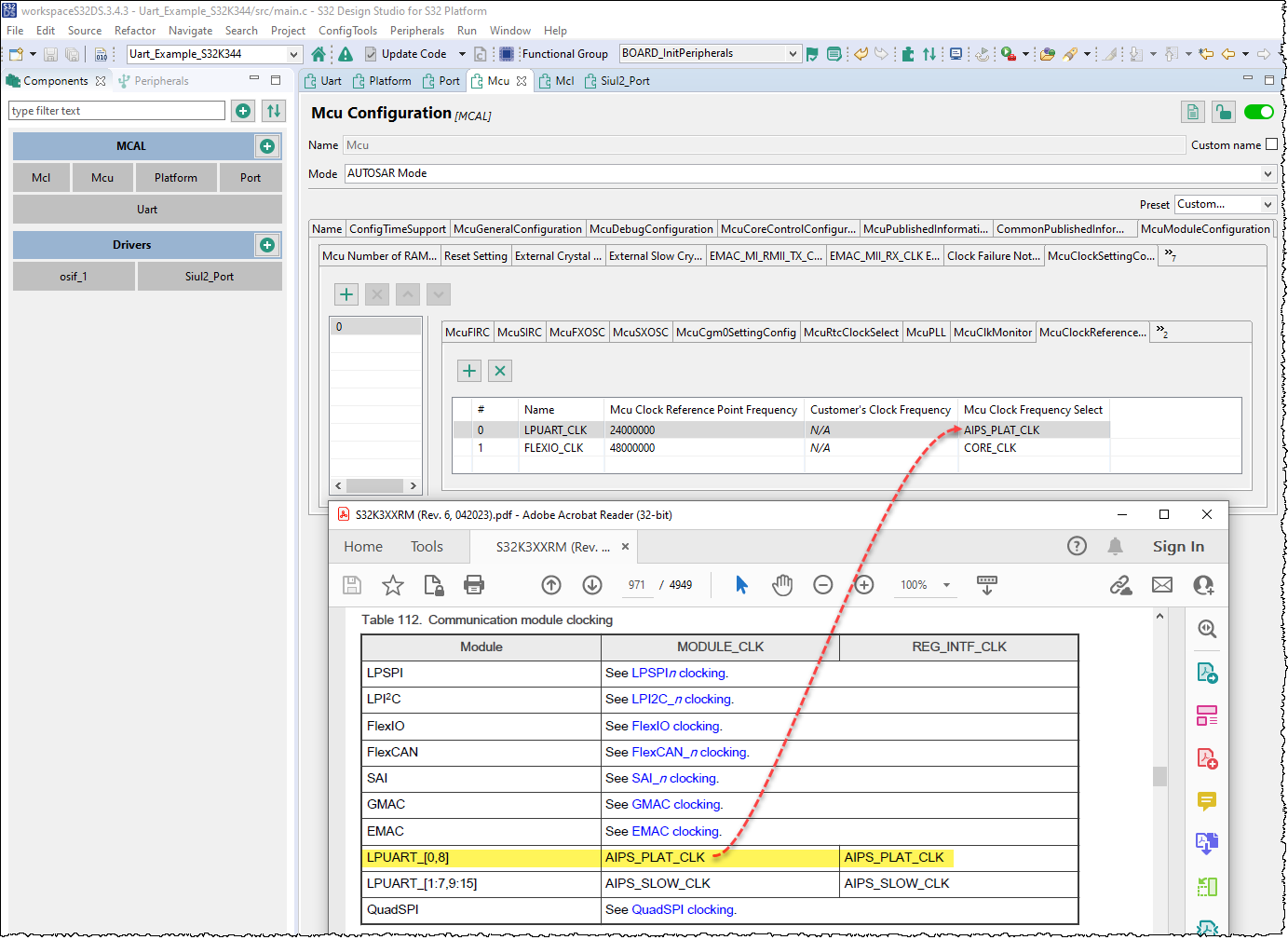The height and width of the screenshot is (940, 1288).
Task: Click the print icon in Acrobat Reader
Action: pyautogui.click(x=474, y=585)
